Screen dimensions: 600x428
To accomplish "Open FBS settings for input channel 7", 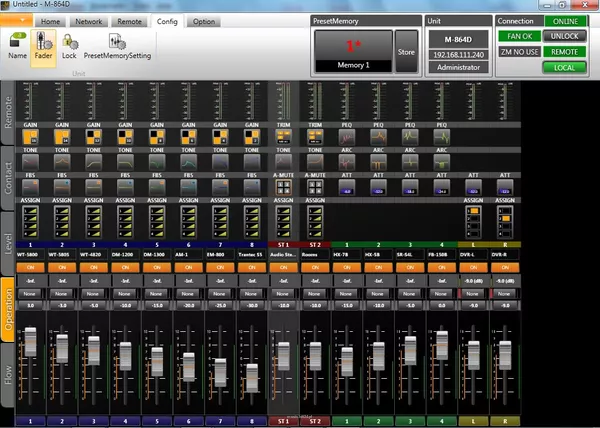I will (x=220, y=187).
